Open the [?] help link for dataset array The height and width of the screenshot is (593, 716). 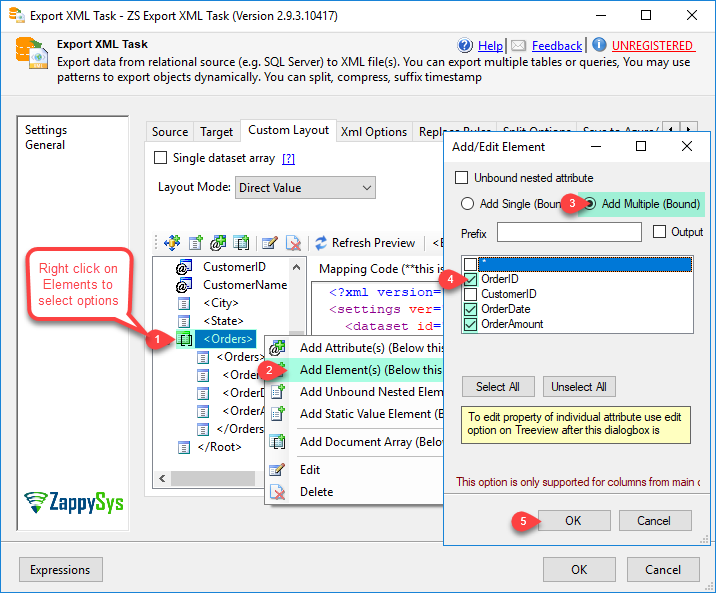click(x=288, y=158)
